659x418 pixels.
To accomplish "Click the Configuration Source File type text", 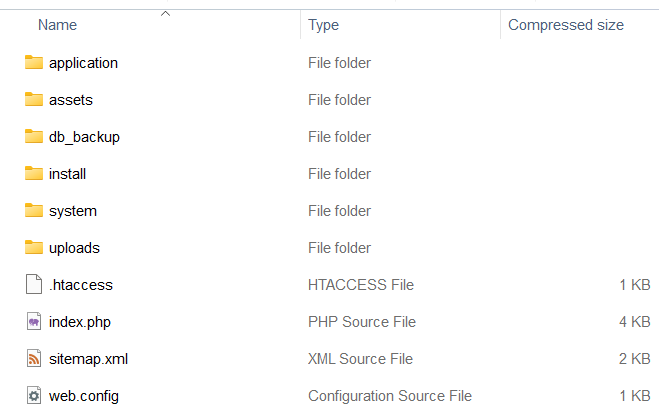I will pos(390,396).
